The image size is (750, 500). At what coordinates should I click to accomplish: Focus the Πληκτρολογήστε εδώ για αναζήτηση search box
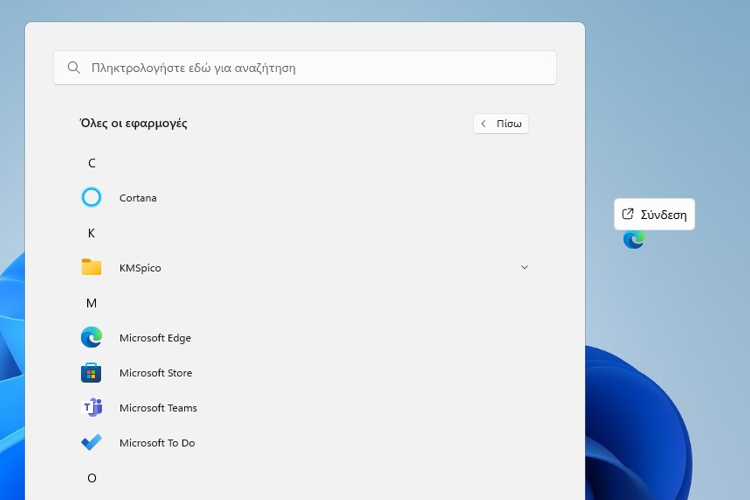pos(305,67)
